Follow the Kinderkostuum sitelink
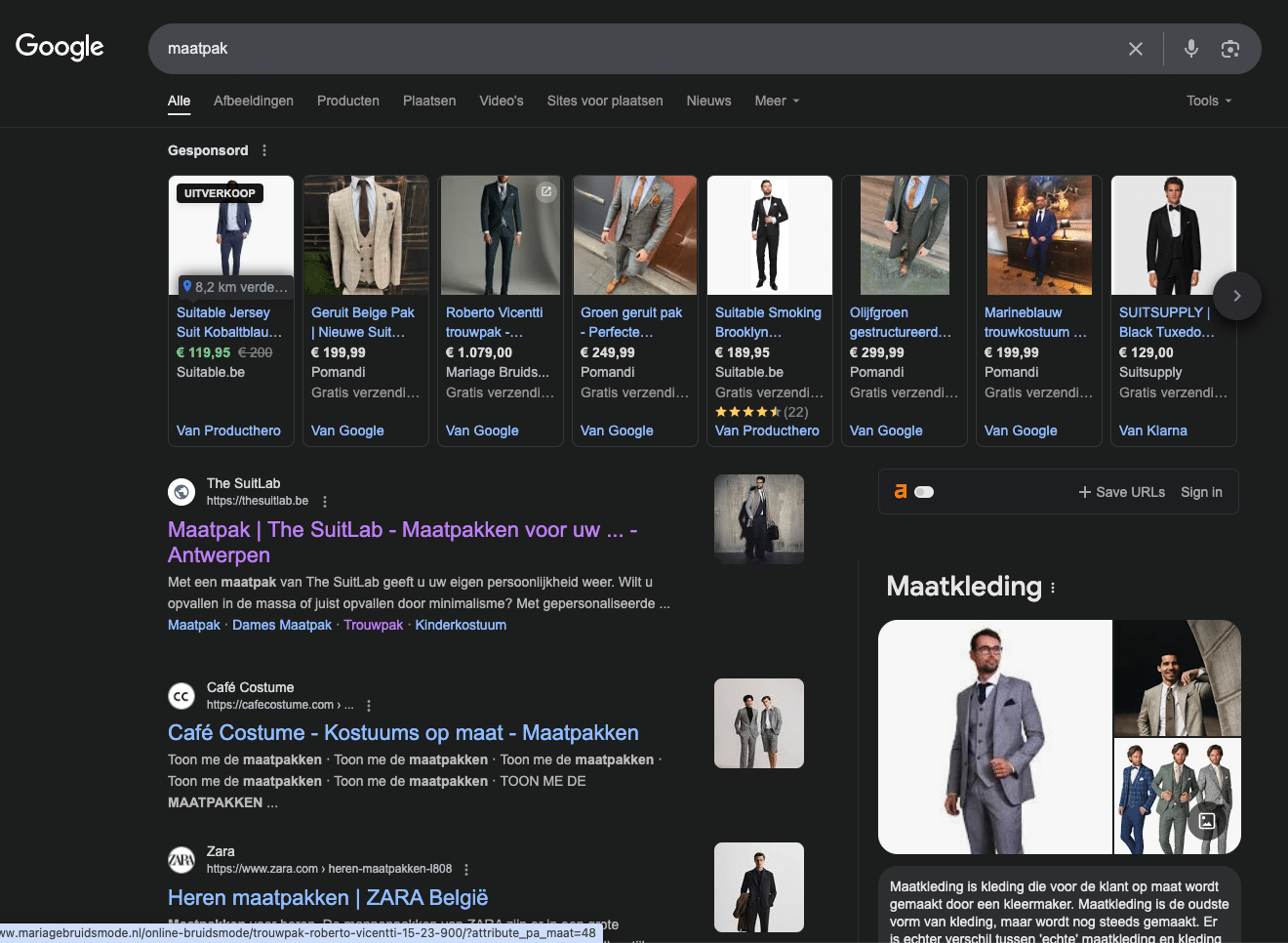Viewport: 1288px width, 943px height. click(x=461, y=625)
